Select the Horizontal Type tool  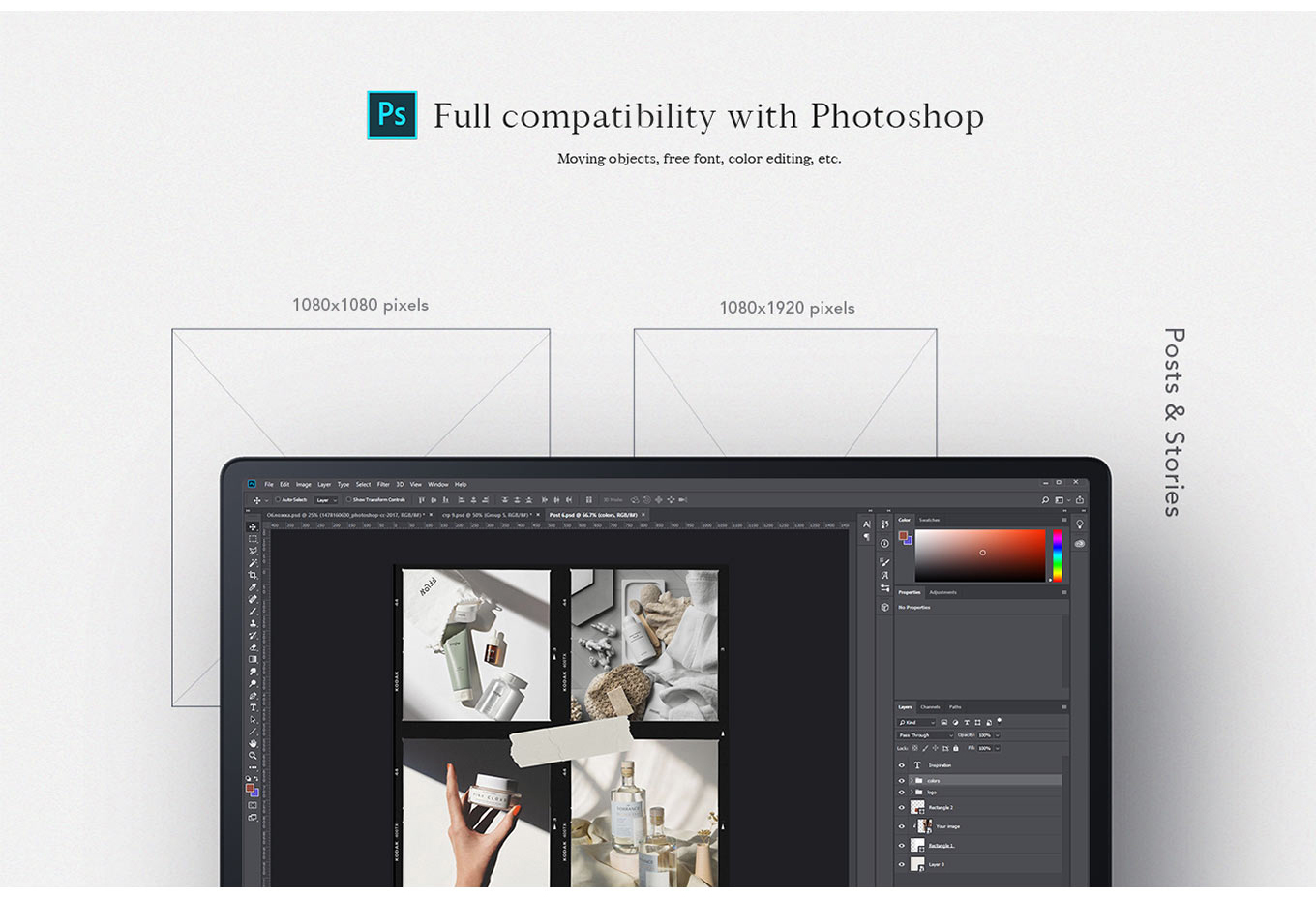(253, 707)
